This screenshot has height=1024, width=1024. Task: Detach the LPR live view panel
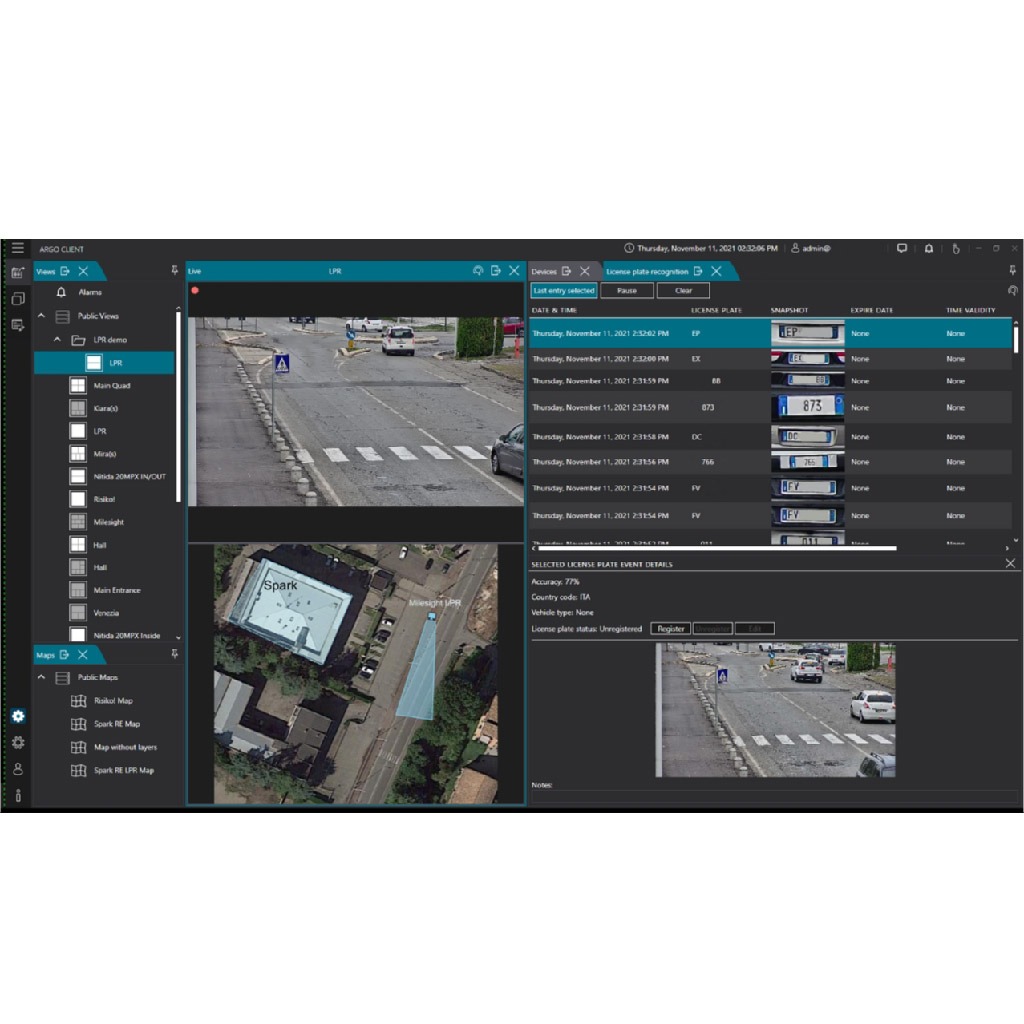tap(496, 271)
